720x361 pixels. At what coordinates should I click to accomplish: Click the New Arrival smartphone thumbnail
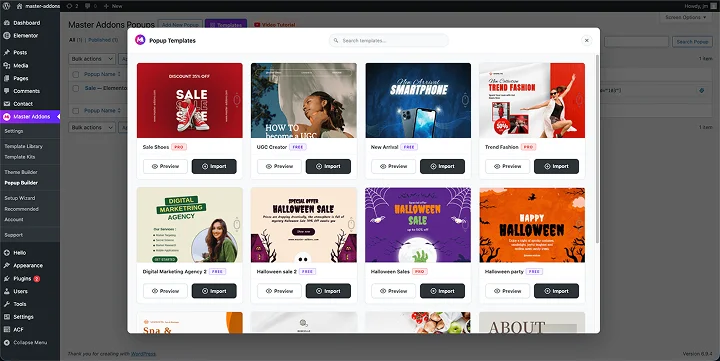(418, 100)
